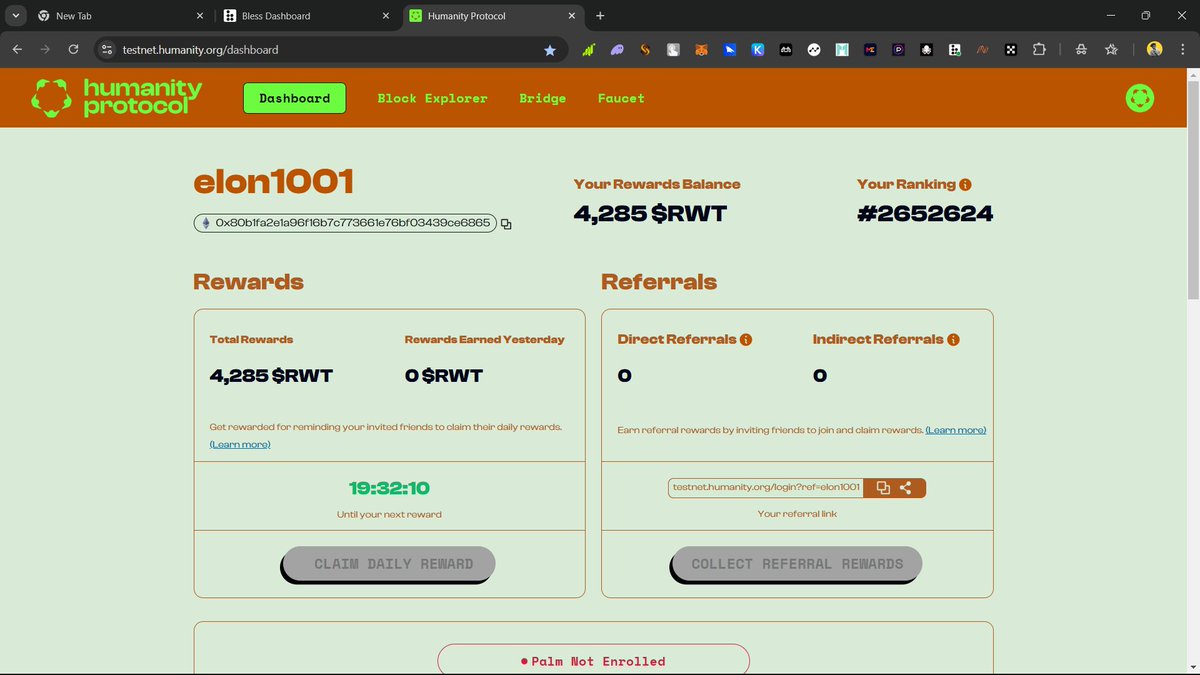This screenshot has width=1200, height=675.
Task: Close the Bless Dashboard tab
Action: [x=386, y=16]
